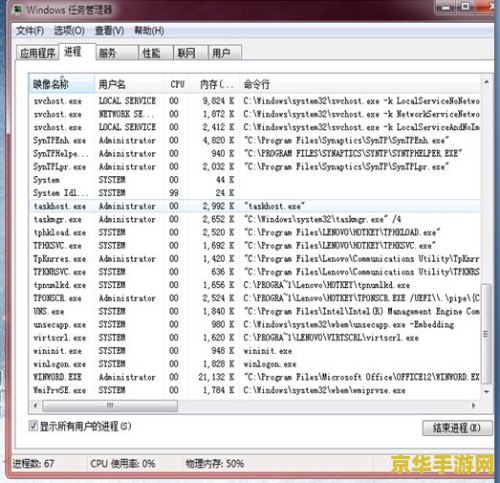Viewport: 500px width, 483px height.
Task: Click 进程数: 67 in status bar
Action: point(33,464)
